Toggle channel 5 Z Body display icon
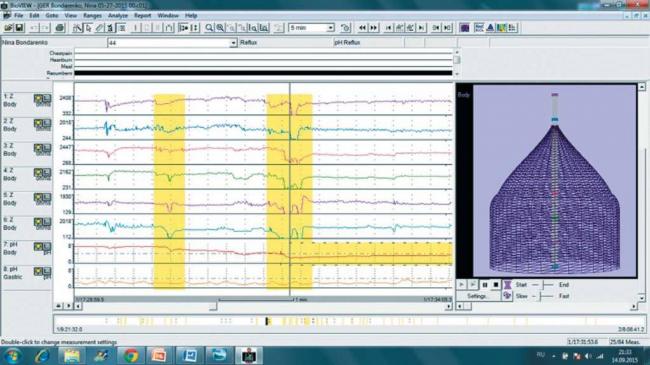The width and height of the screenshot is (650, 365). click(x=38, y=197)
